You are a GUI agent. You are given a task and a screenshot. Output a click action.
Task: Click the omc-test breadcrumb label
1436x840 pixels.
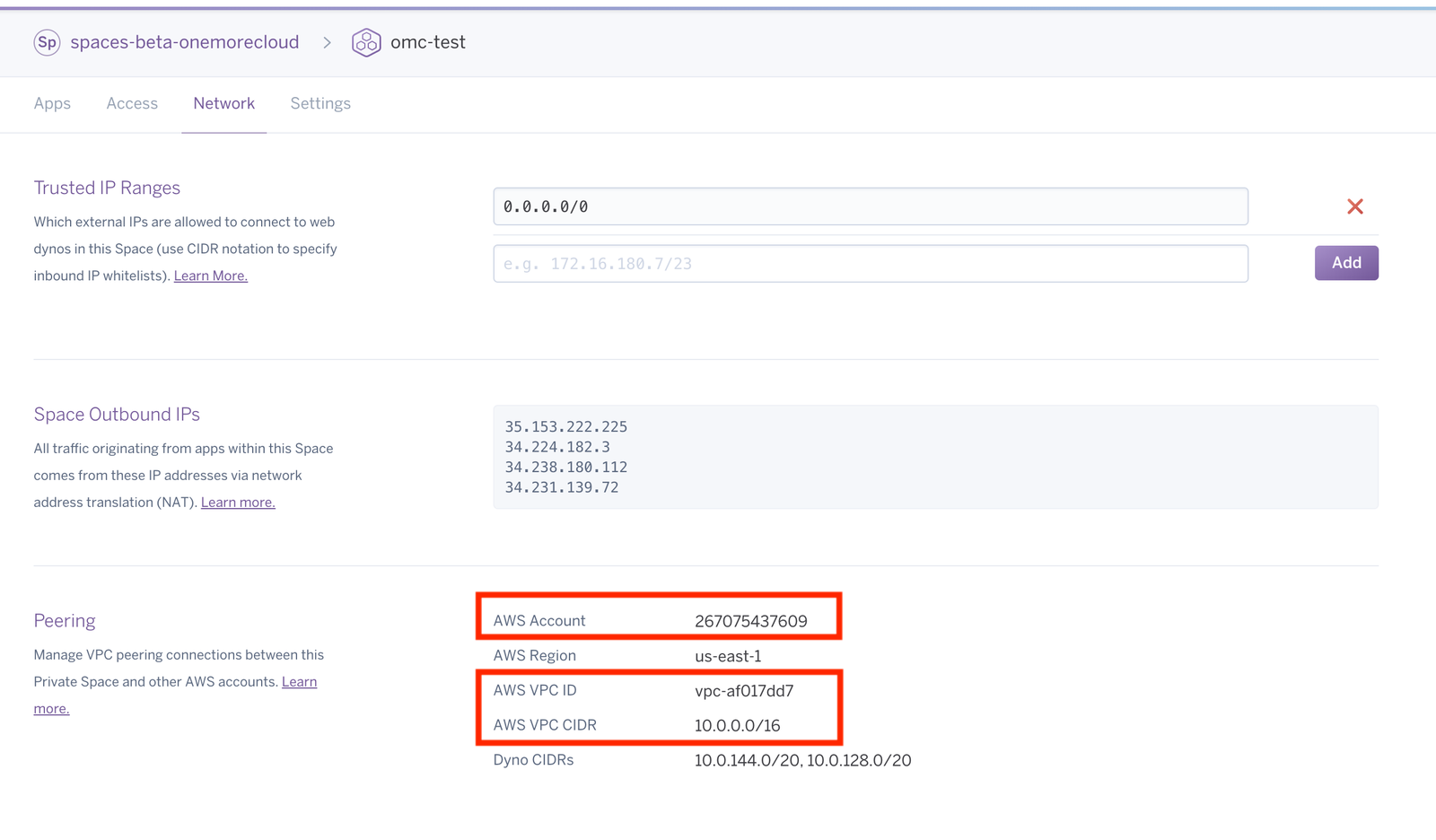tap(428, 42)
